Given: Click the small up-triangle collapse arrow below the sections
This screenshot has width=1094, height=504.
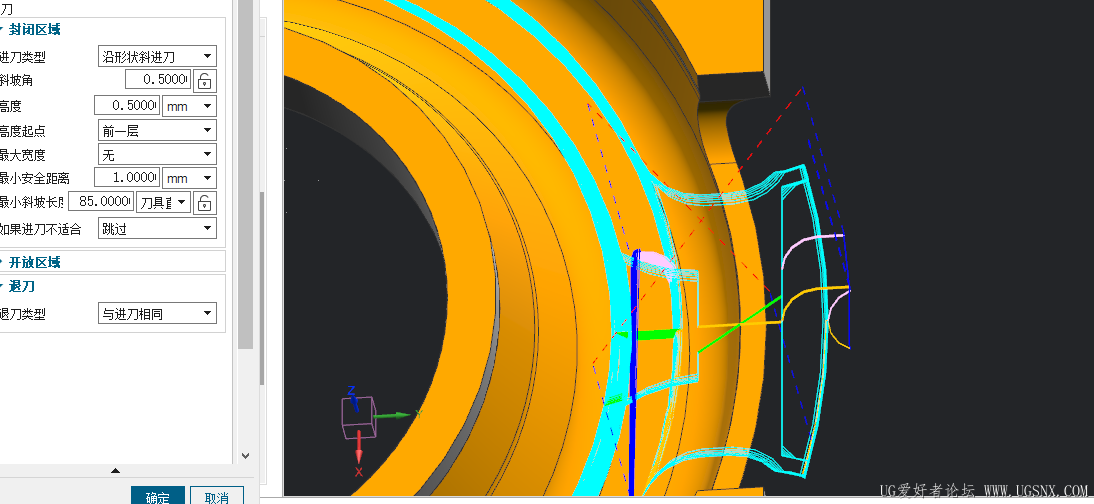Looking at the screenshot, I should coord(116,470).
